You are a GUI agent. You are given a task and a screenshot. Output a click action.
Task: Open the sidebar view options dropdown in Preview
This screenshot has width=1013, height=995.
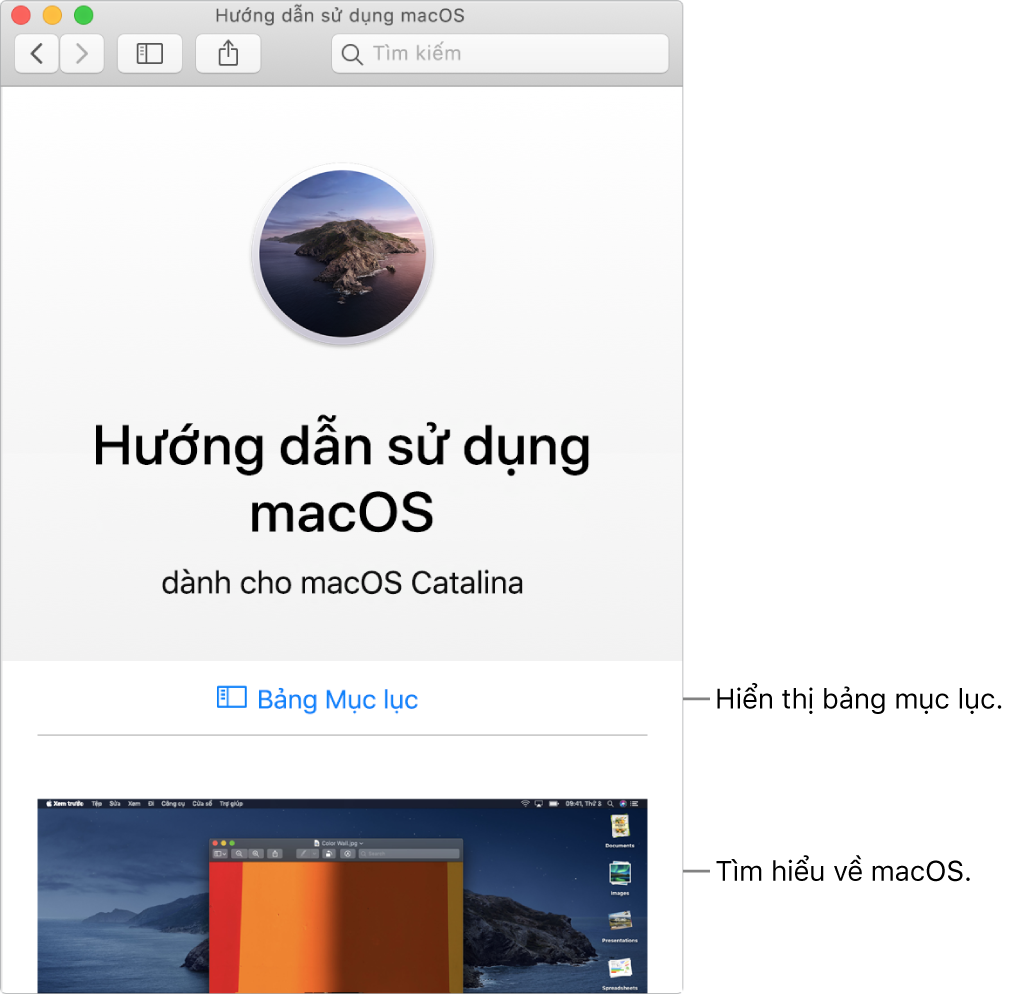(224, 853)
